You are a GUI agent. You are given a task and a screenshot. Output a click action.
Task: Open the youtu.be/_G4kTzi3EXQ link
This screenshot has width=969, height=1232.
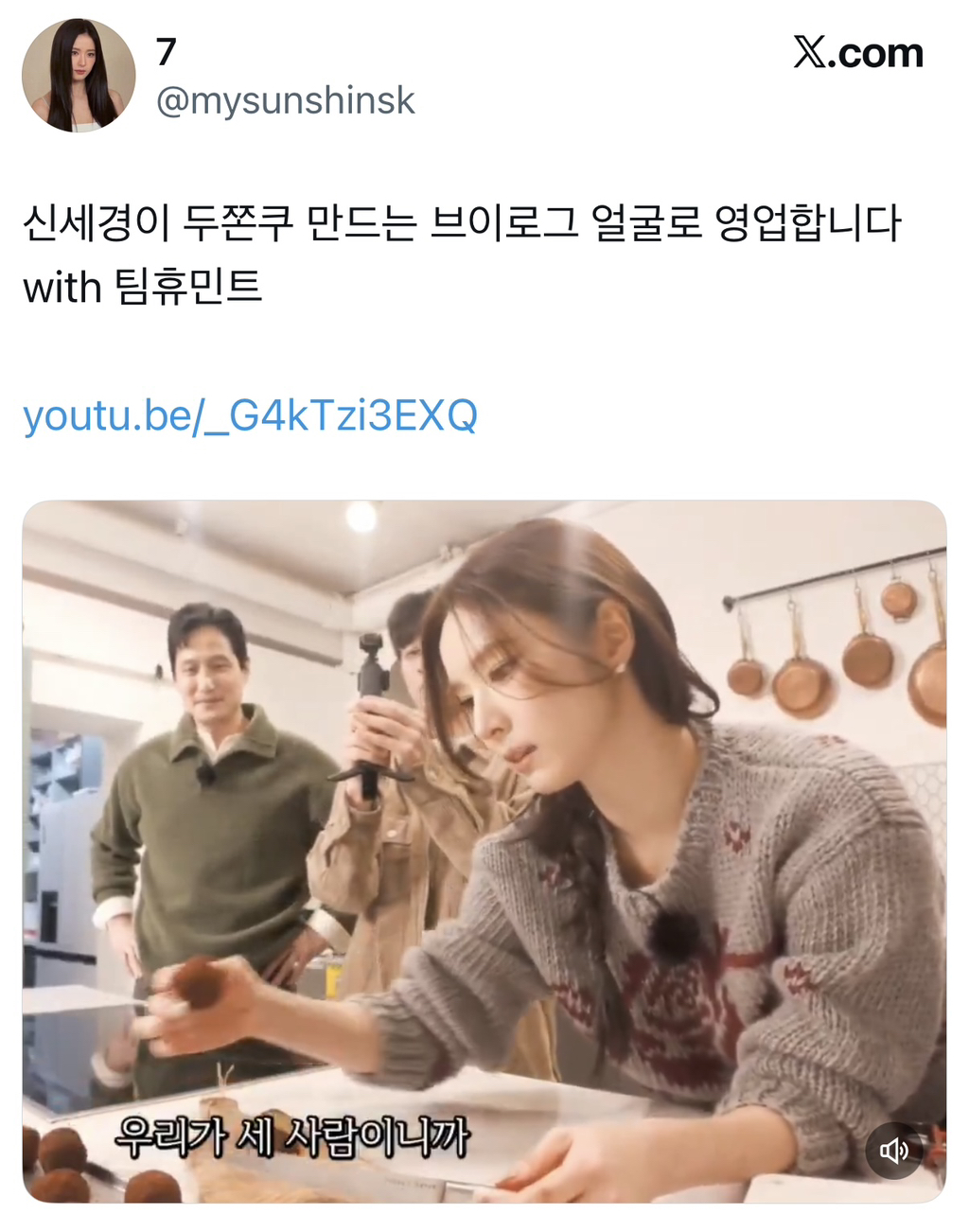pos(250,415)
